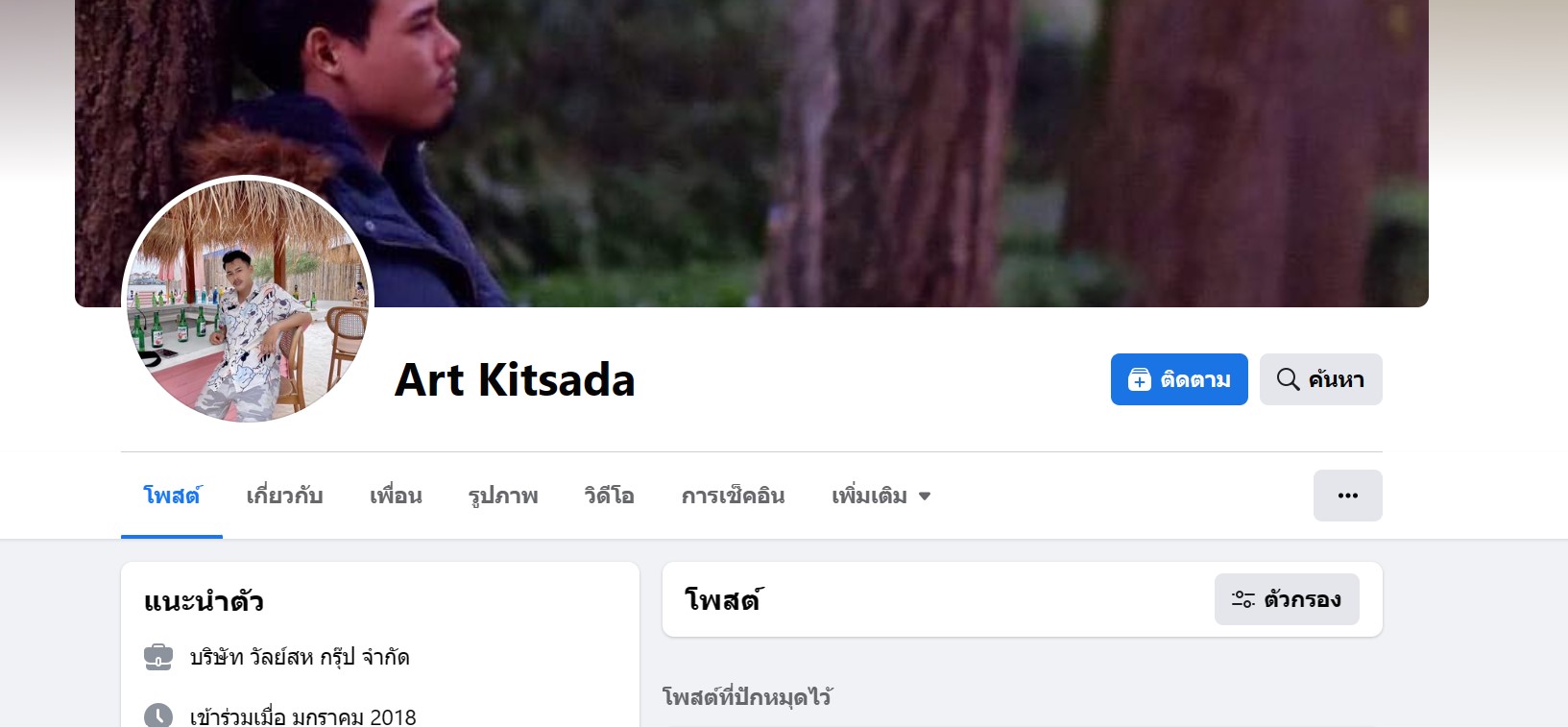1568x727 pixels.
Task: Click the บริษัท วัลย์สห กรุ๊ป จำกัด link
Action: [300, 658]
